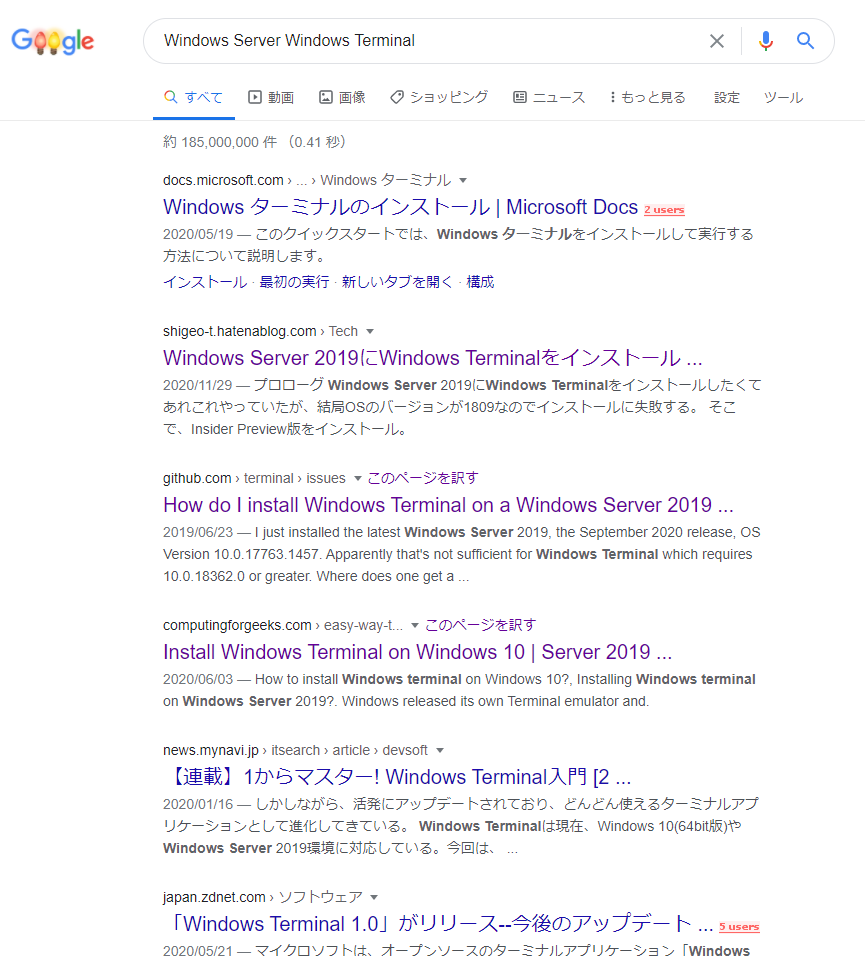Click inside the search input field

pyautogui.click(x=400, y=41)
